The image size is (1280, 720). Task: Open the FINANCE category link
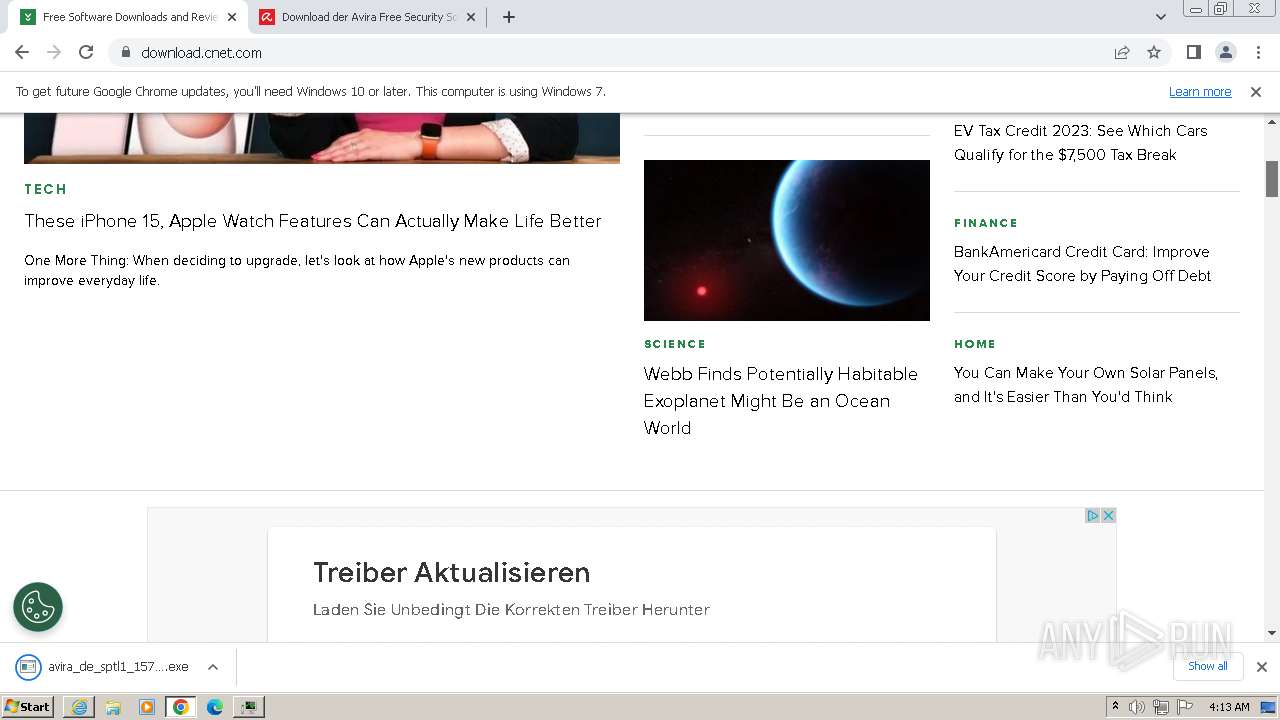click(986, 223)
